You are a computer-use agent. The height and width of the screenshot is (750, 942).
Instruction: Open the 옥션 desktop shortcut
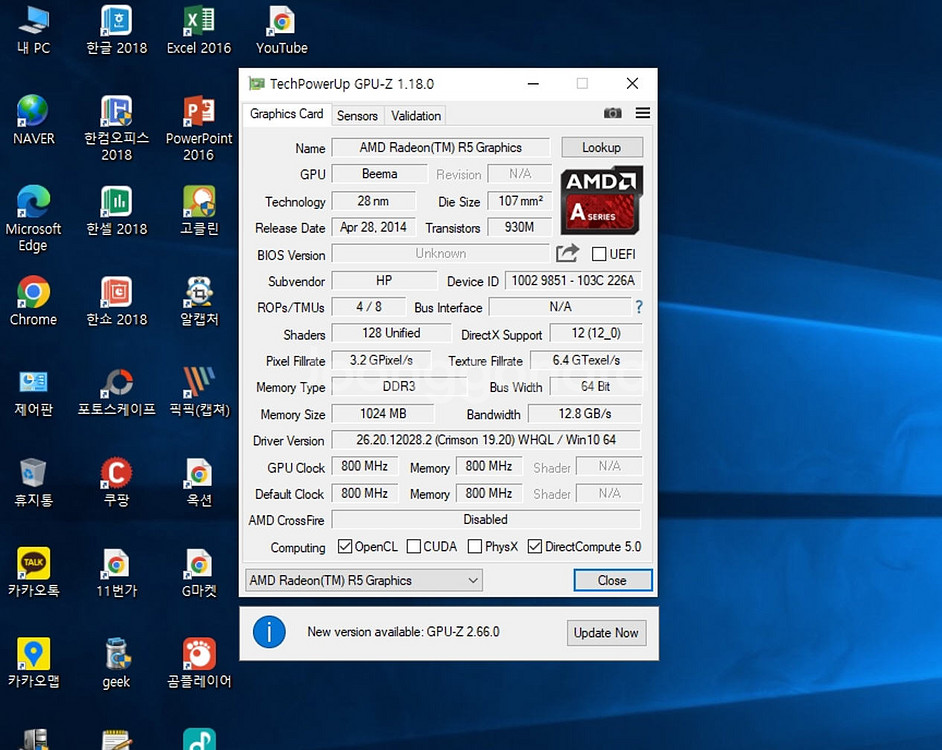(x=199, y=482)
